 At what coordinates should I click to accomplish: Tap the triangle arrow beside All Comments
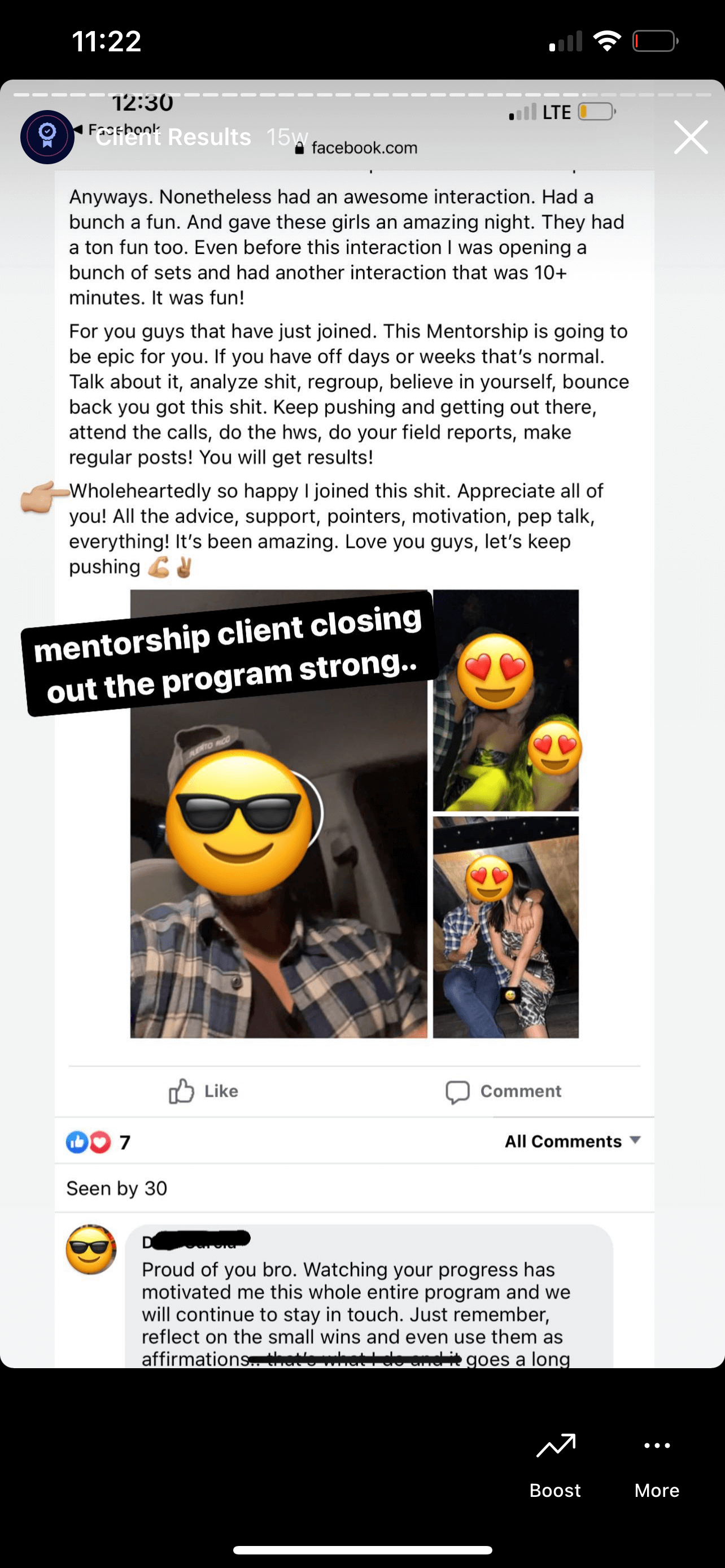click(635, 1140)
